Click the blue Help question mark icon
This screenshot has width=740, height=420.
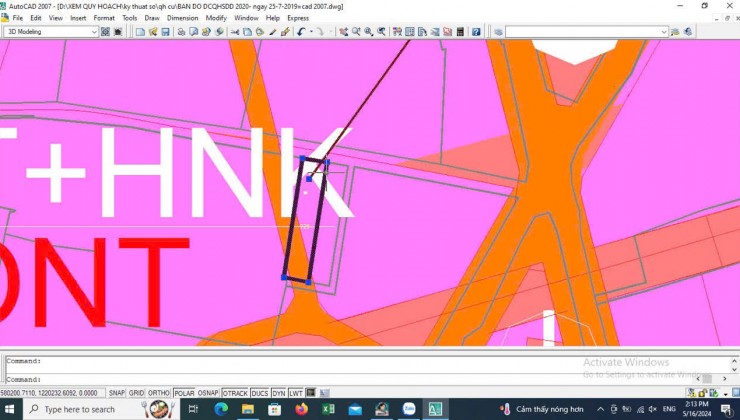click(476, 32)
